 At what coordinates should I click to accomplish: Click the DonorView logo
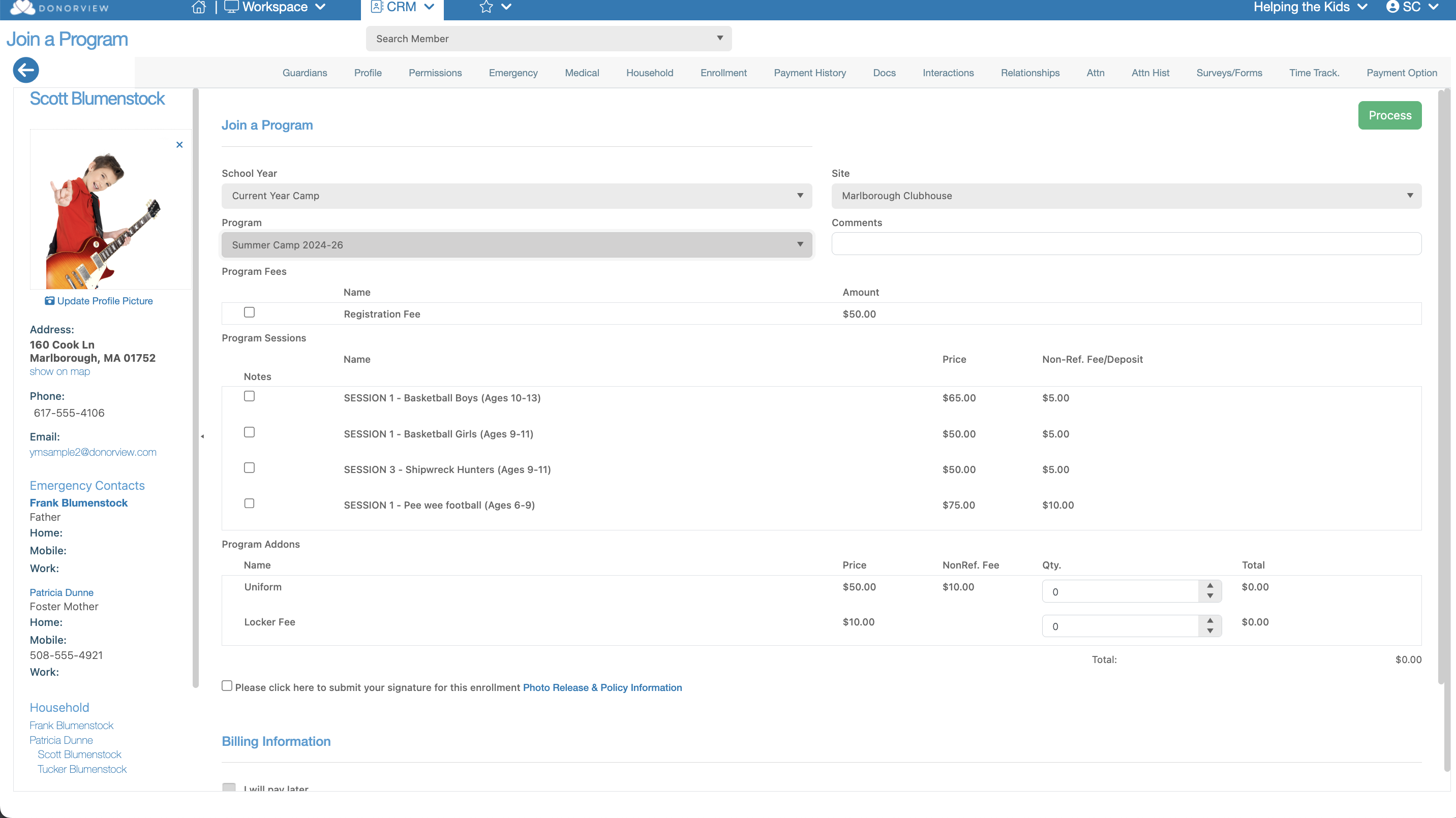[x=59, y=7]
